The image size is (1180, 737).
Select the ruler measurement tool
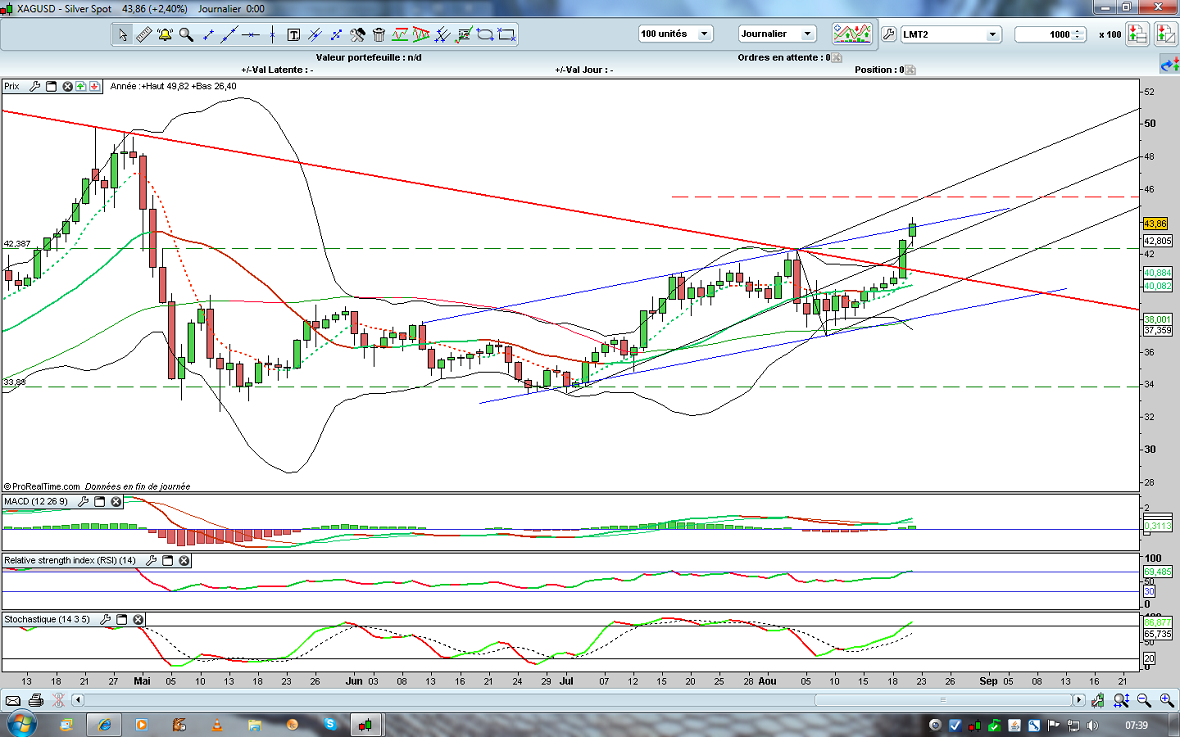click(143, 34)
